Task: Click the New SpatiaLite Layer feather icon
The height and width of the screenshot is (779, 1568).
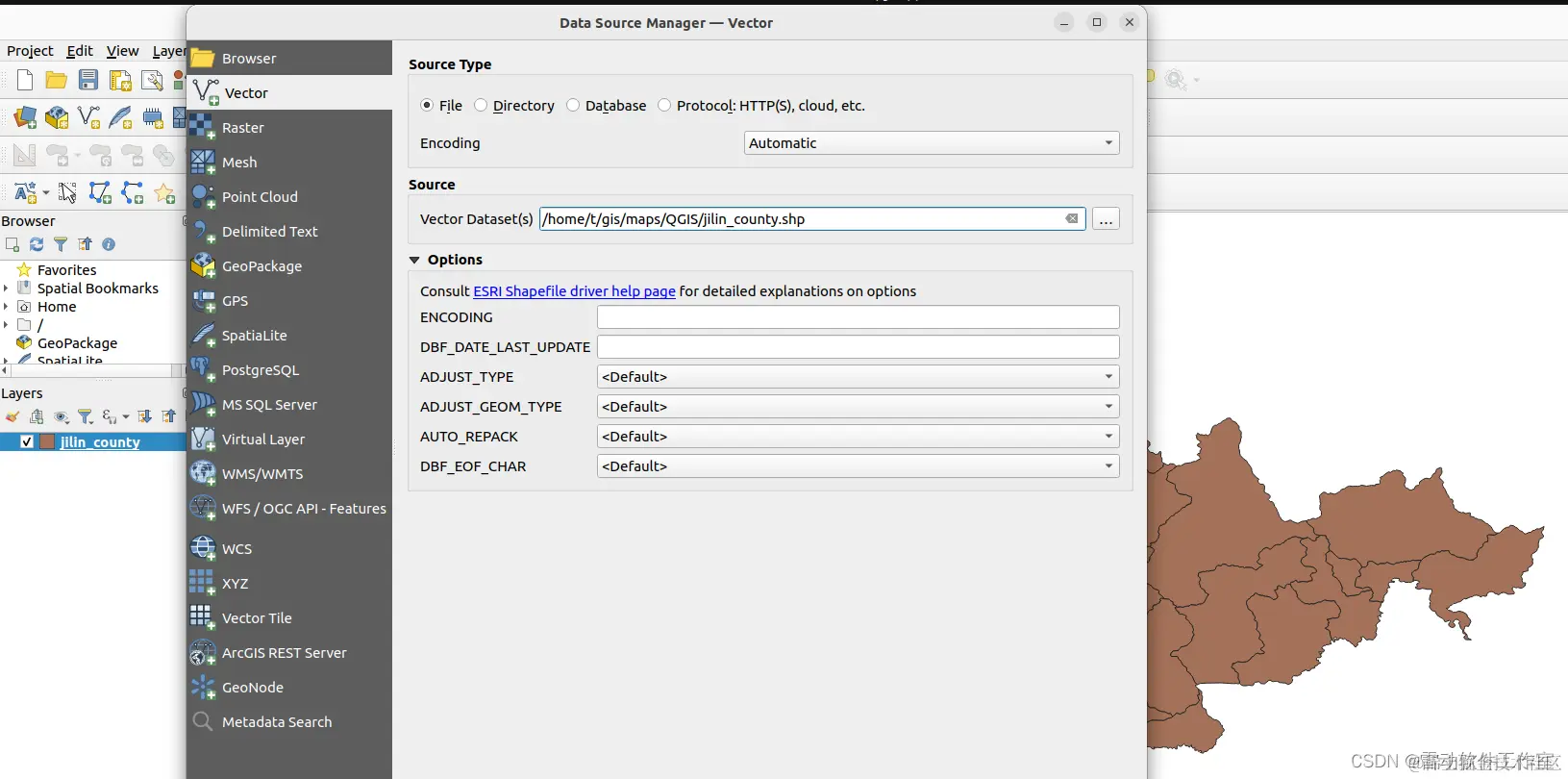Action: [x=120, y=117]
